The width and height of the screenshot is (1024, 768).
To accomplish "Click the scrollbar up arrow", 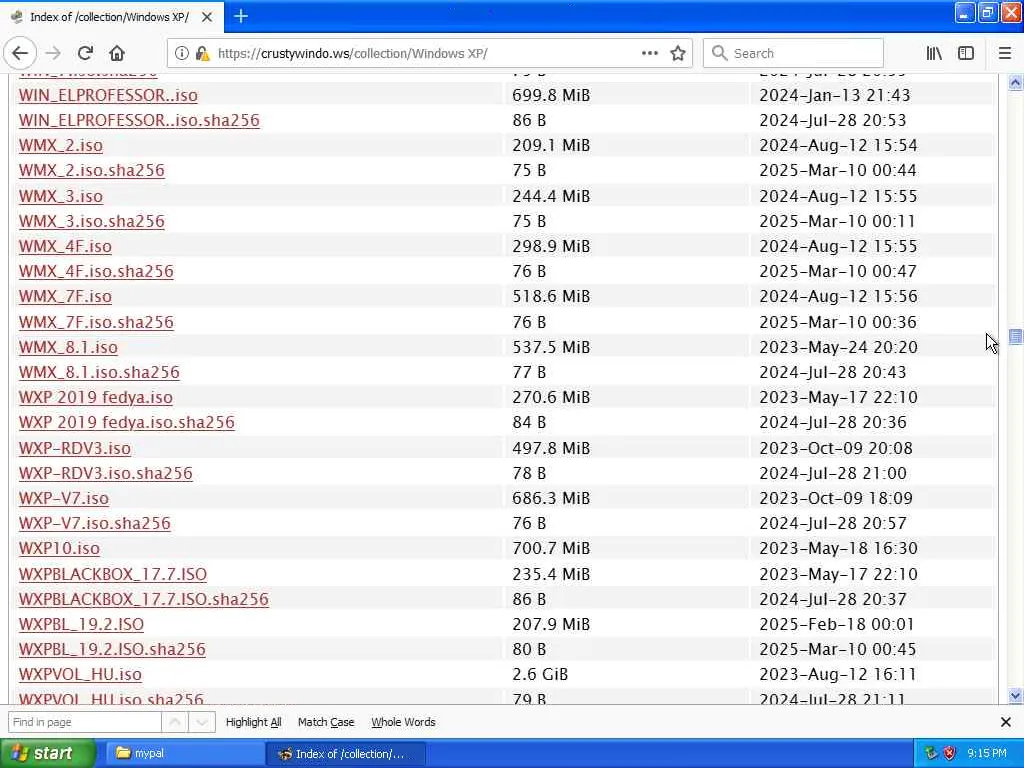I will [x=1015, y=82].
